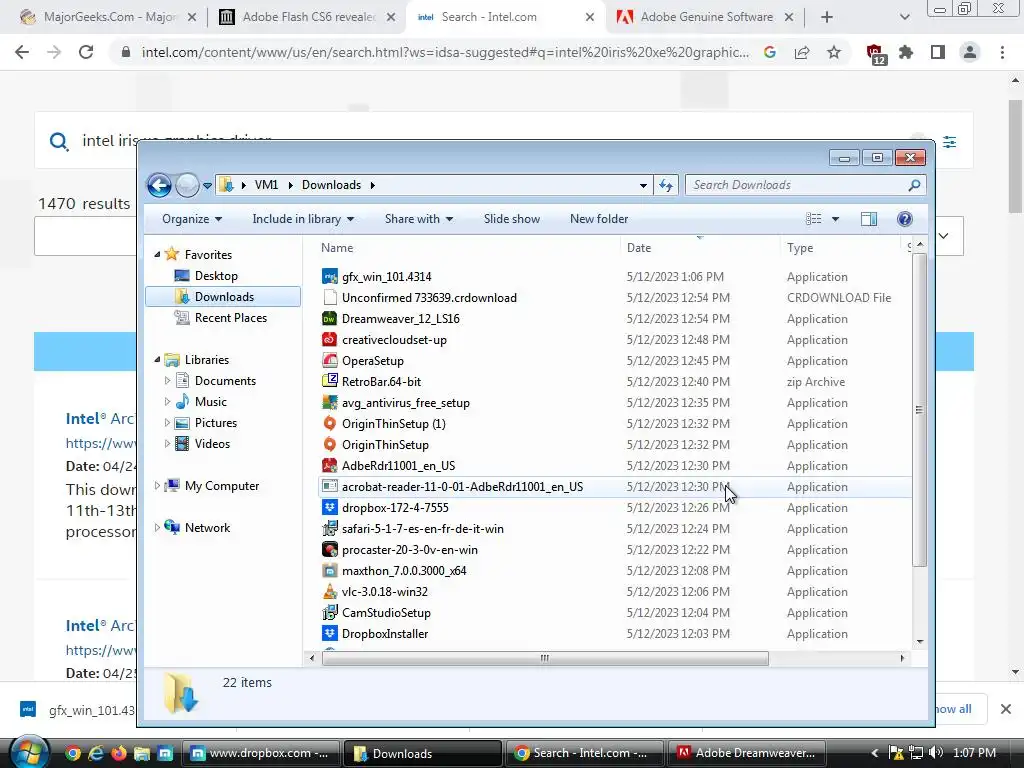Switch to the Adobe Flash CS6 tab
Screen dimensions: 1024x768
tap(308, 17)
